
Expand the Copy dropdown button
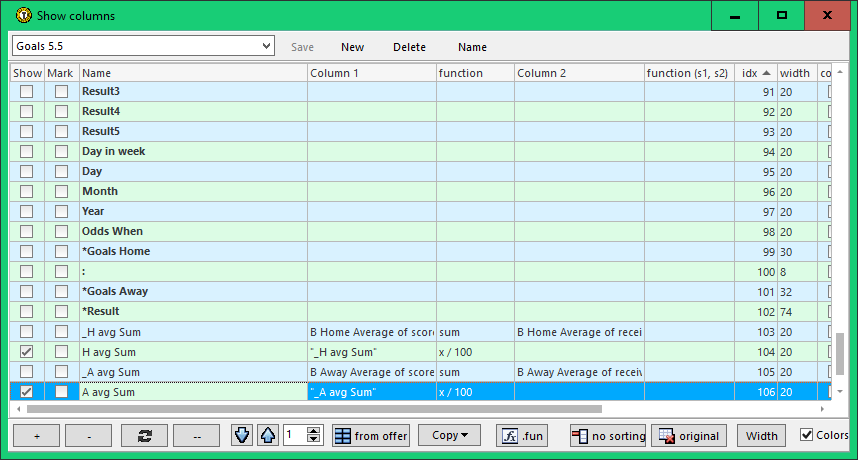pos(449,436)
